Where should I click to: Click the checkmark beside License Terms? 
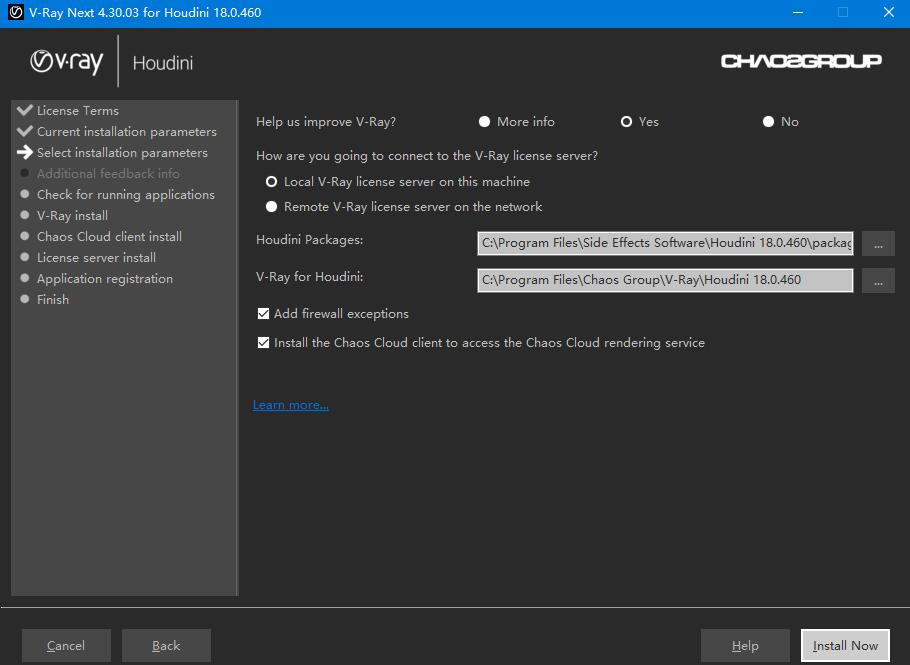25,110
